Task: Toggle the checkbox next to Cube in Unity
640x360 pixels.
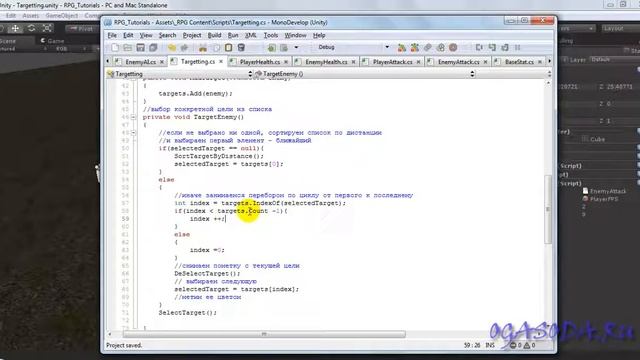Action: [x=585, y=139]
